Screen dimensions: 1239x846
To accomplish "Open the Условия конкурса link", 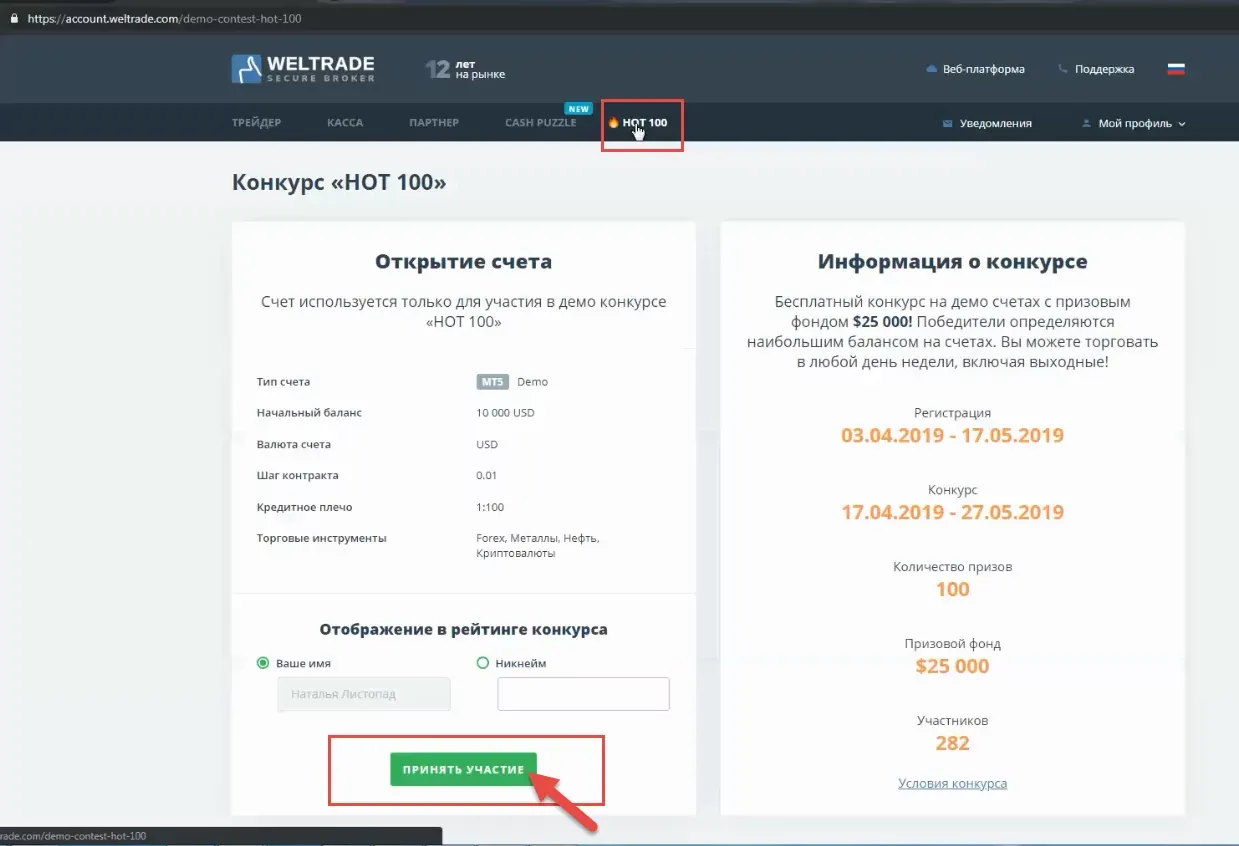I will click(x=953, y=783).
